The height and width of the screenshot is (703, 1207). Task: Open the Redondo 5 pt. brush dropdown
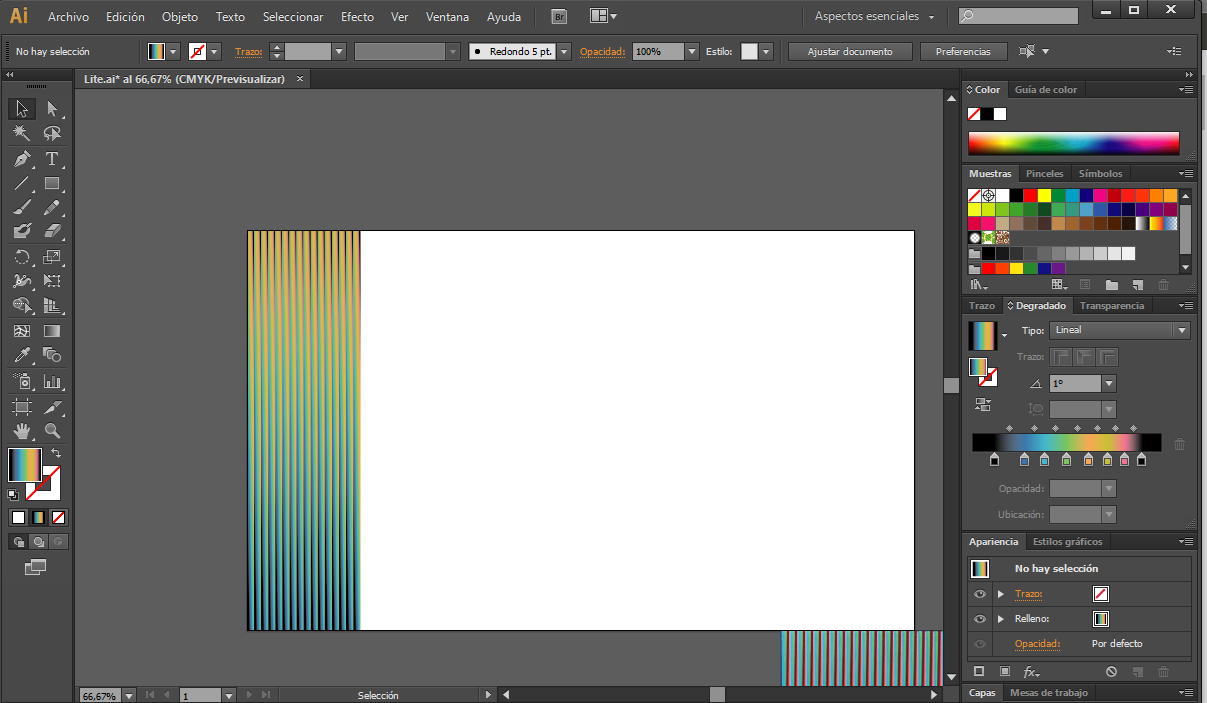coord(564,51)
